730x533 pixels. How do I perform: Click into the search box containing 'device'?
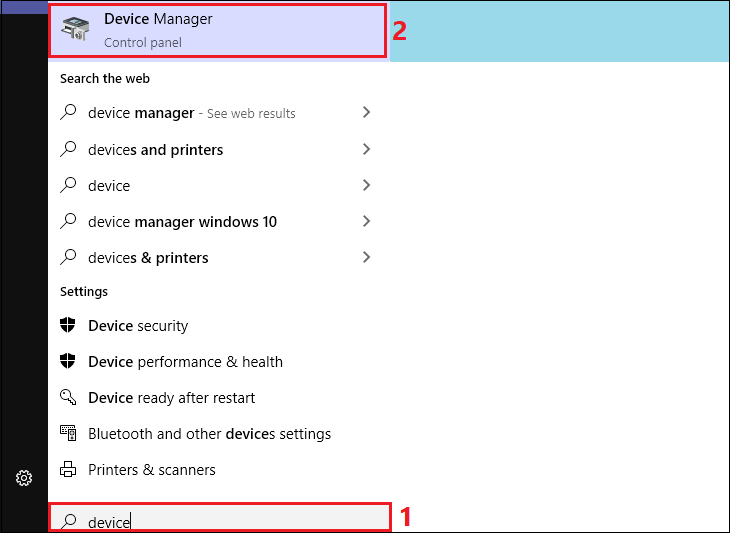pos(220,517)
